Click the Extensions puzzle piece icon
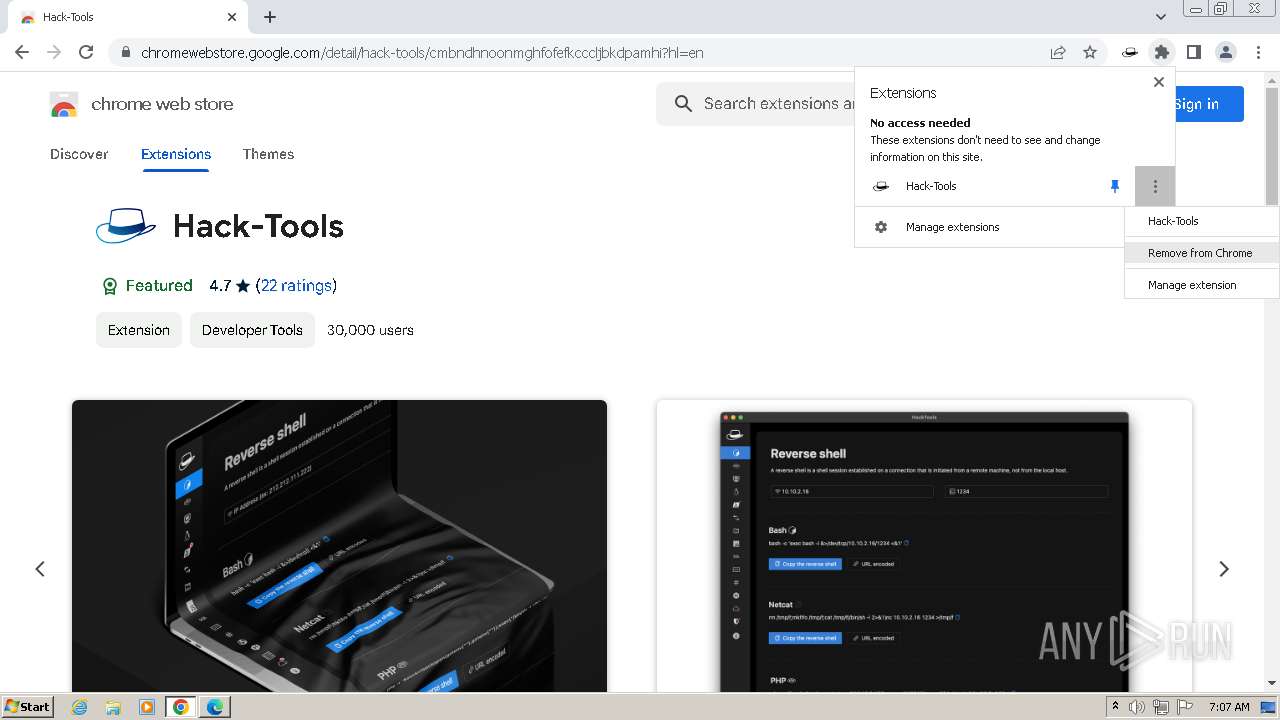1280x720 pixels. (1162, 52)
